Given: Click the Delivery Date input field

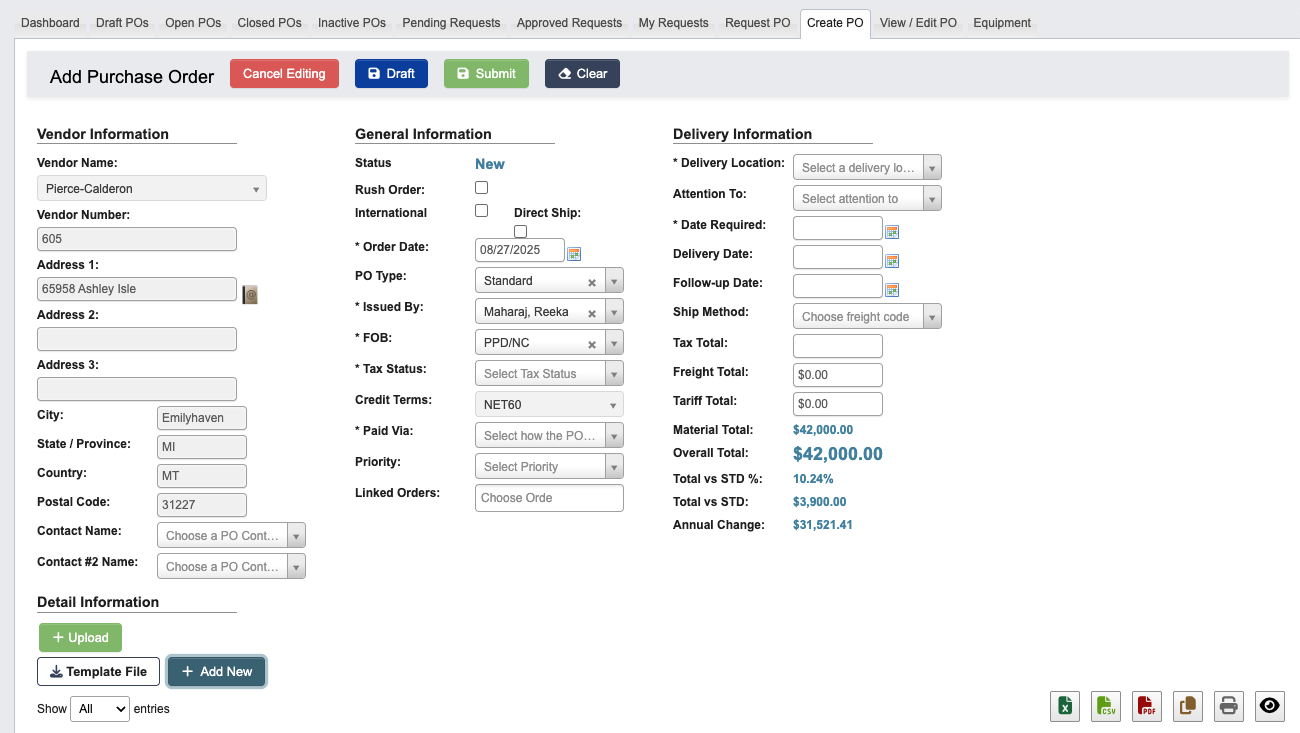Looking at the screenshot, I should (x=838, y=257).
